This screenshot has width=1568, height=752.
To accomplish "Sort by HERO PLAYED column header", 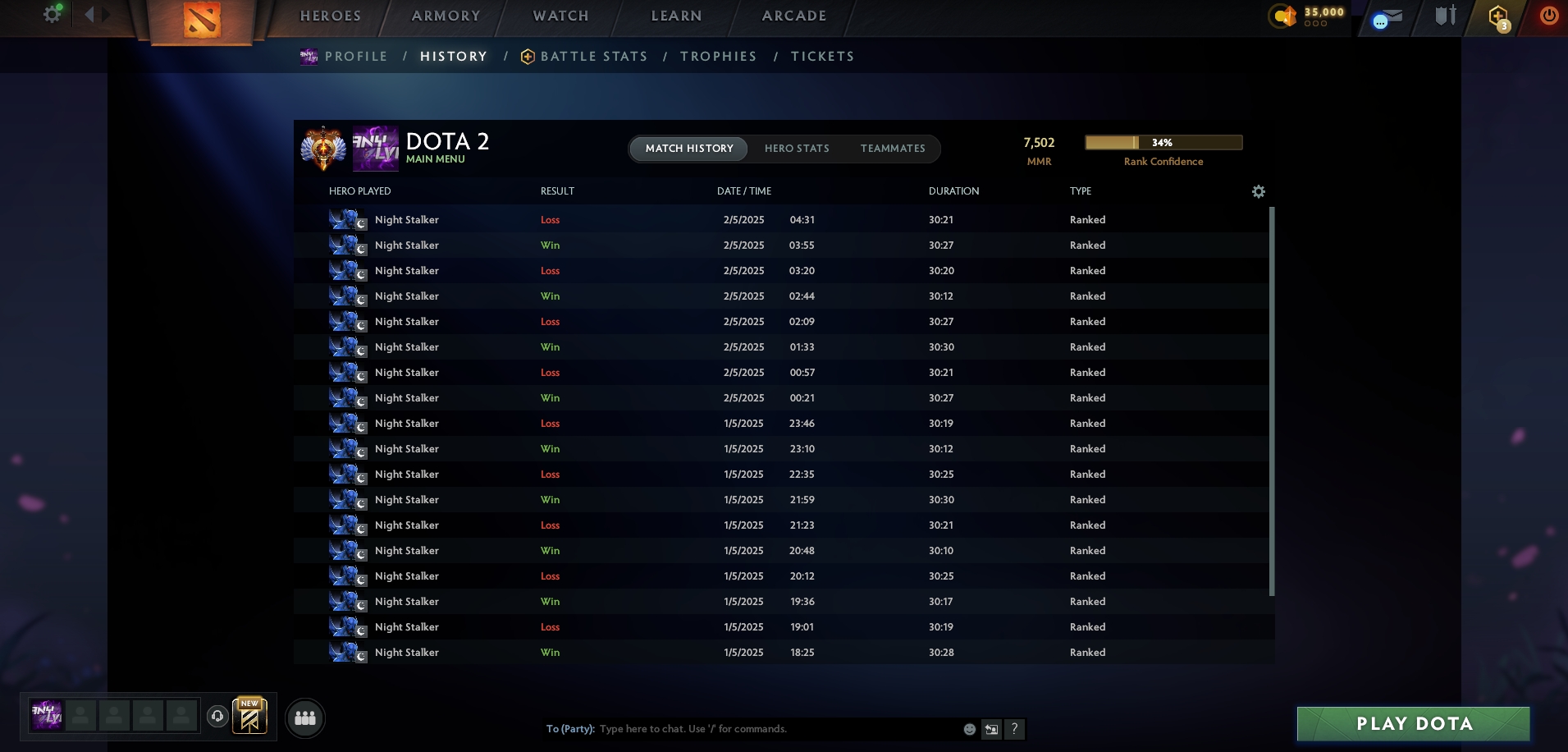I will click(x=359, y=191).
